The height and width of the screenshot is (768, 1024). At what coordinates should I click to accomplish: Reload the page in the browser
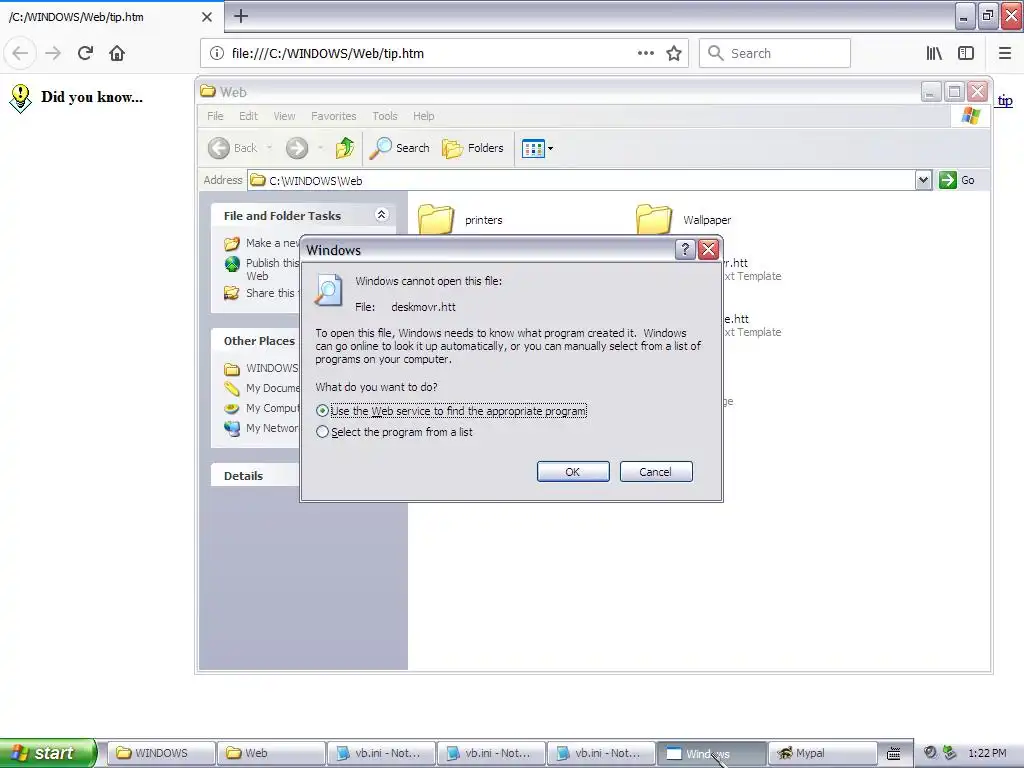point(85,53)
